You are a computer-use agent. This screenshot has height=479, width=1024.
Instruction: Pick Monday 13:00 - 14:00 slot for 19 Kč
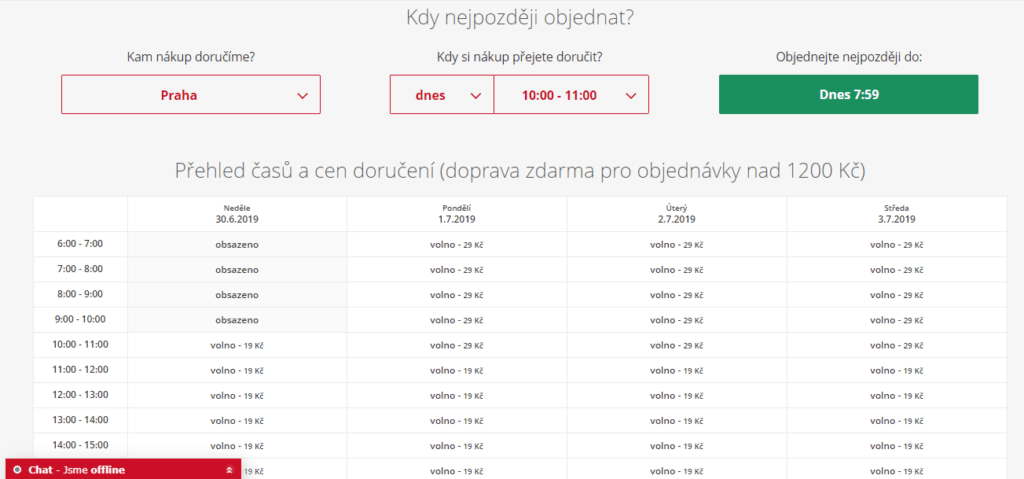[457, 420]
